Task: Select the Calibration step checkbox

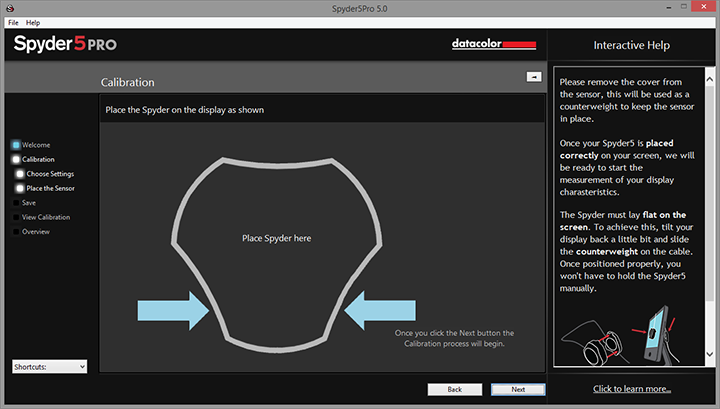Action: click(16, 159)
